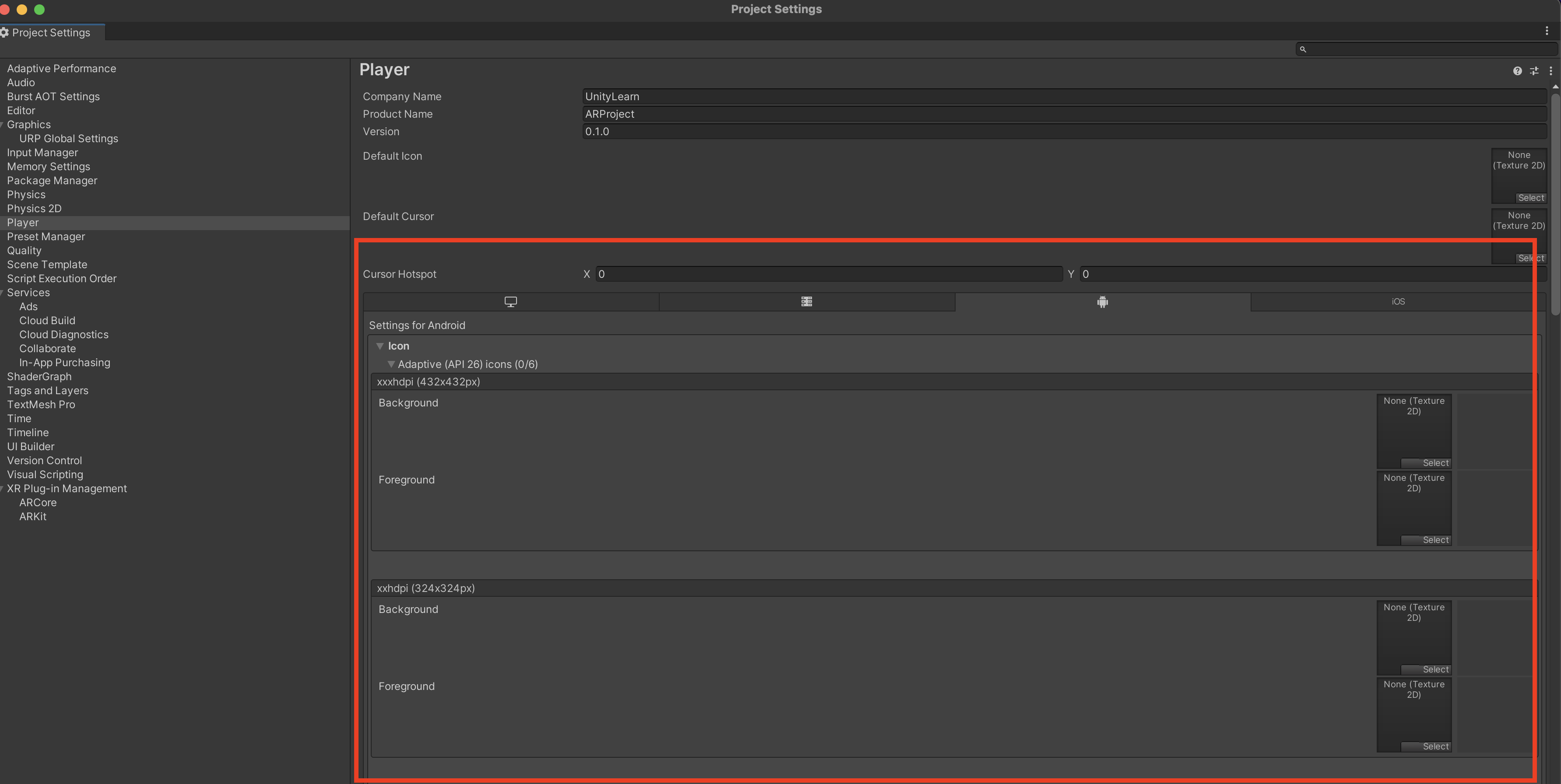The image size is (1561, 784).
Task: Open the Quality settings category
Action: (24, 251)
